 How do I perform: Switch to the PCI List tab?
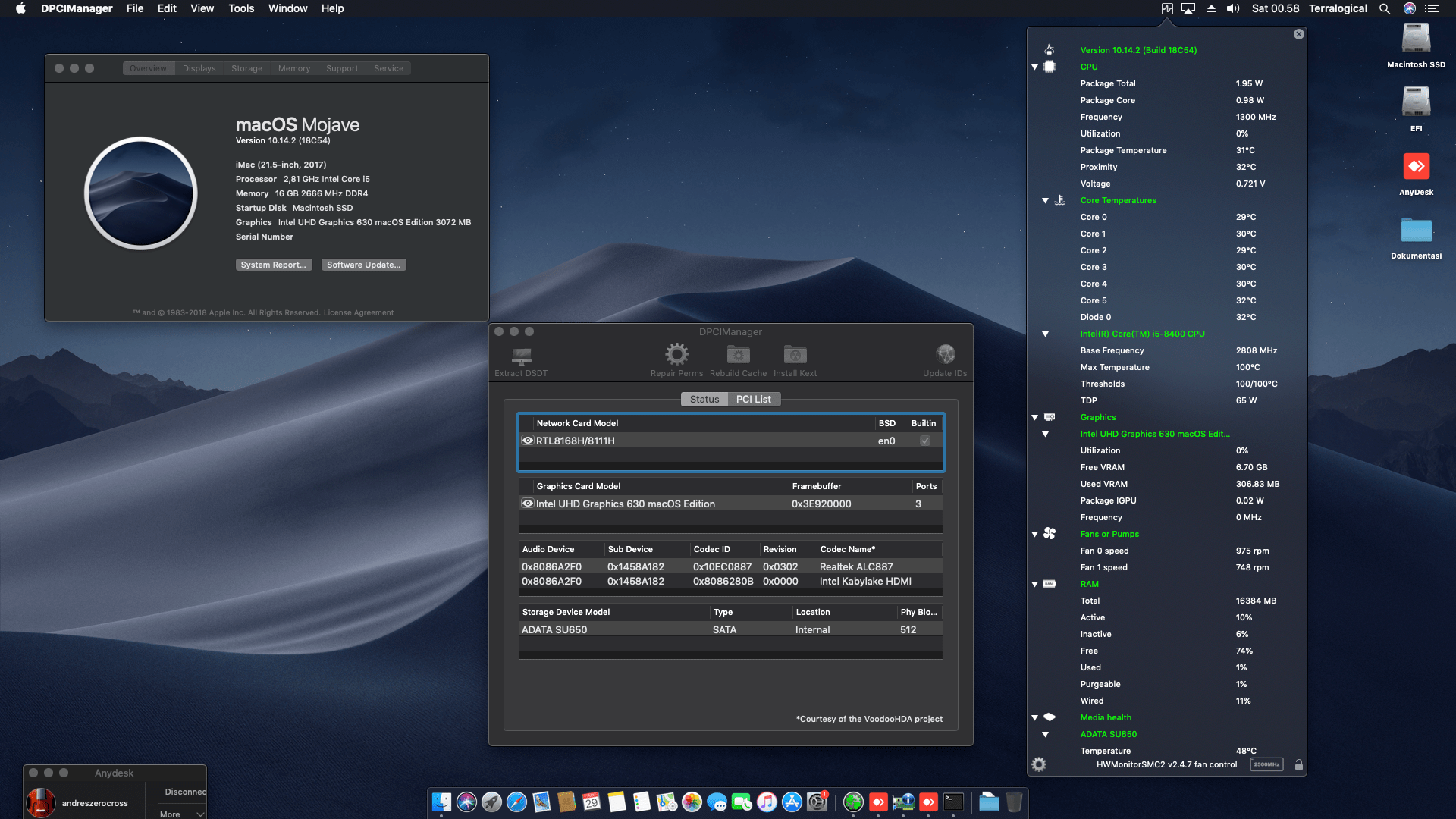754,399
